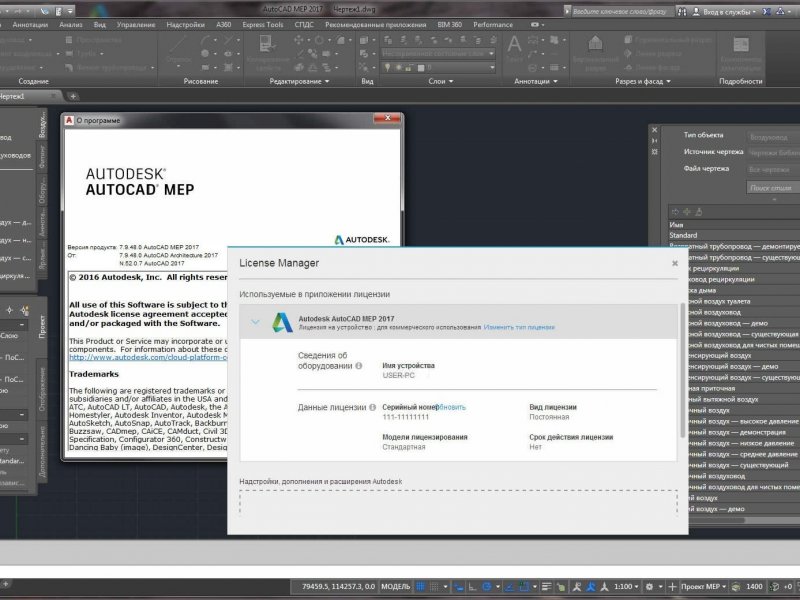Click the plus icon in status bar
Screen dimensions: 800x600
(672, 587)
